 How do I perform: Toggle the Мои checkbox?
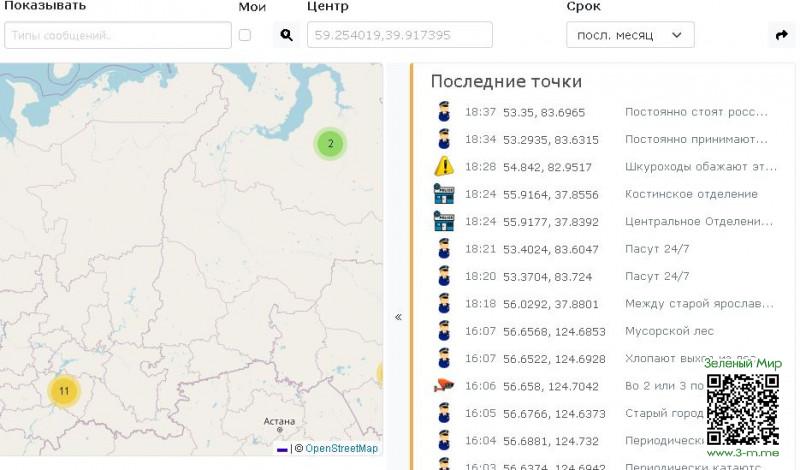pos(245,35)
